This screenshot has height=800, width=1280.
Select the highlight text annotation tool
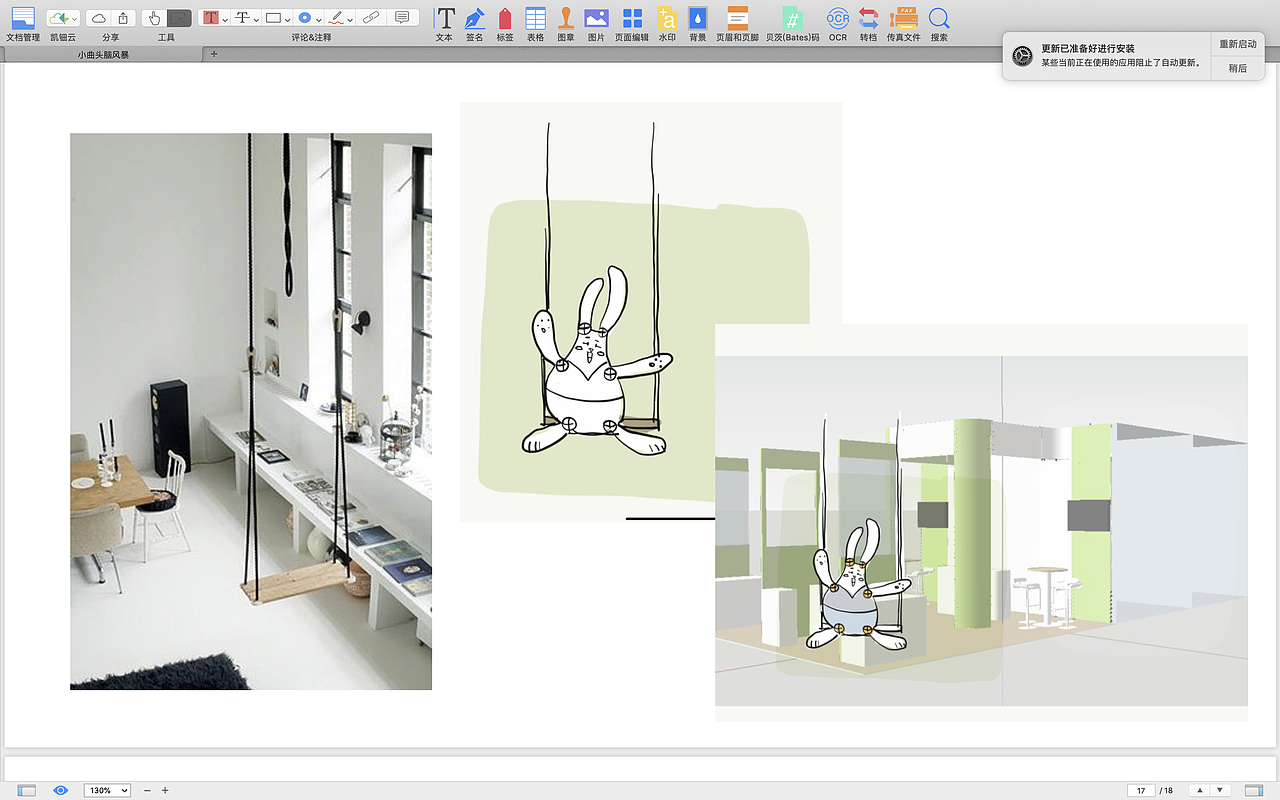coord(210,18)
